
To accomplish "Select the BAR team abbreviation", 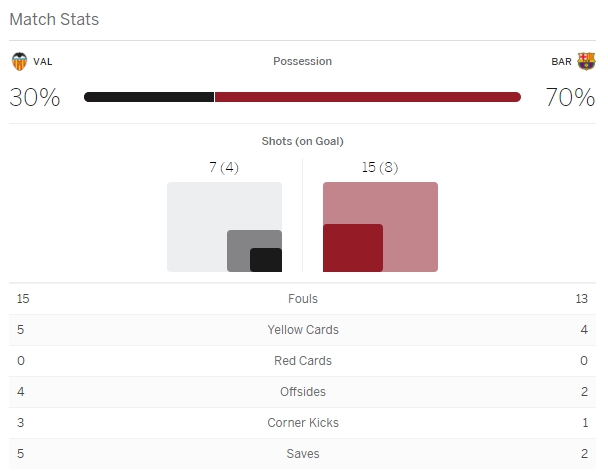I will (562, 62).
